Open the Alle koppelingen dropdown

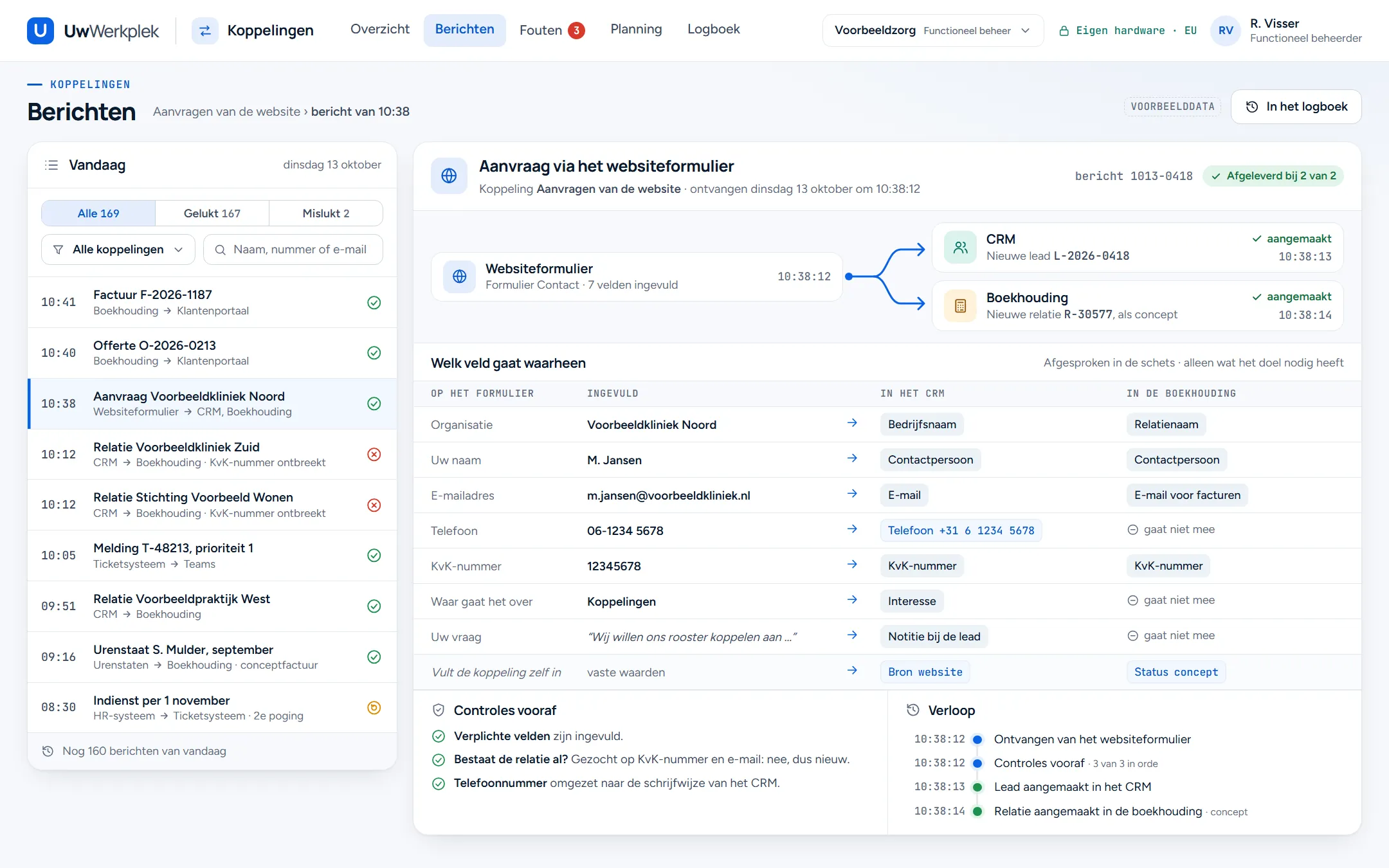[118, 249]
